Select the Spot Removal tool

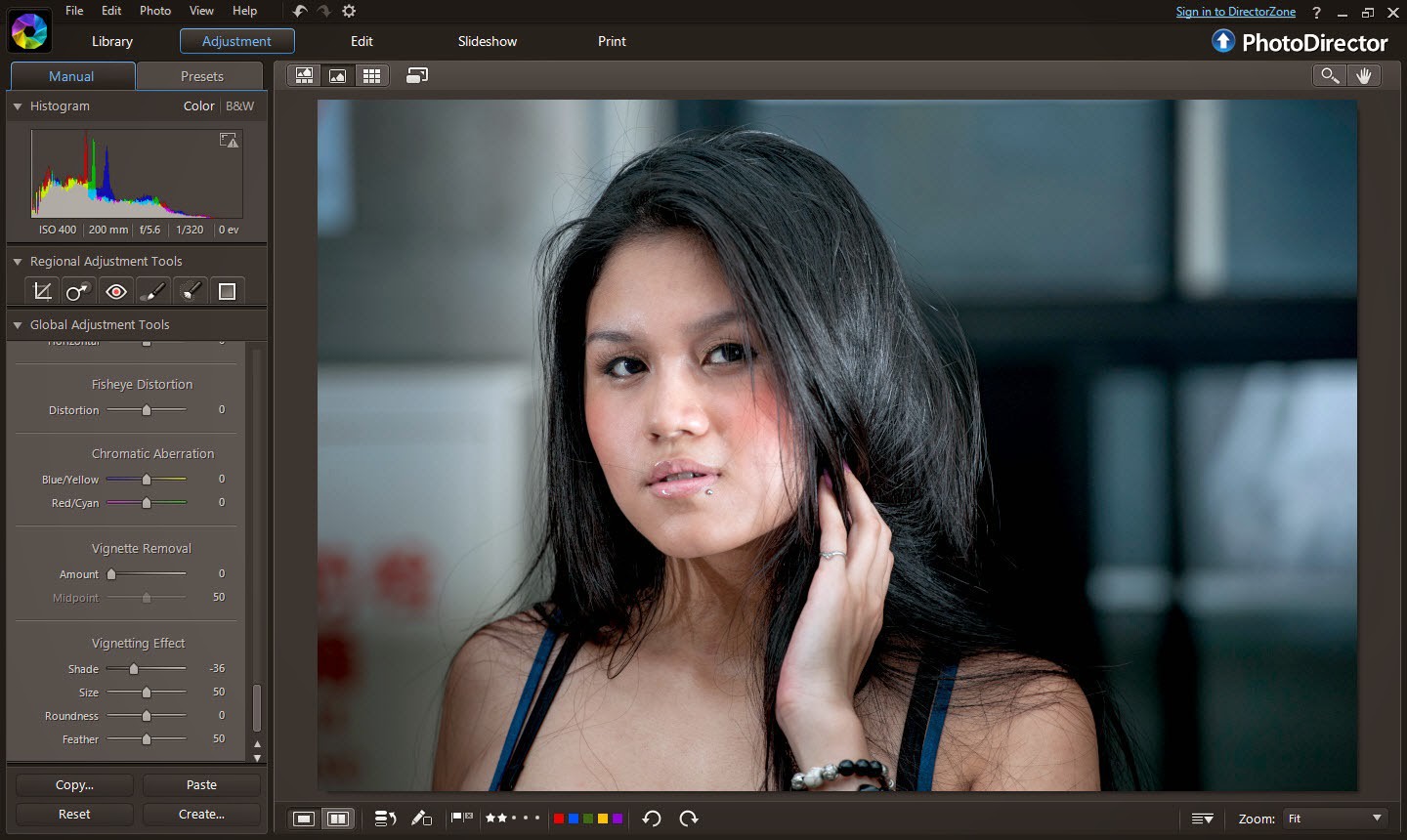(78, 291)
